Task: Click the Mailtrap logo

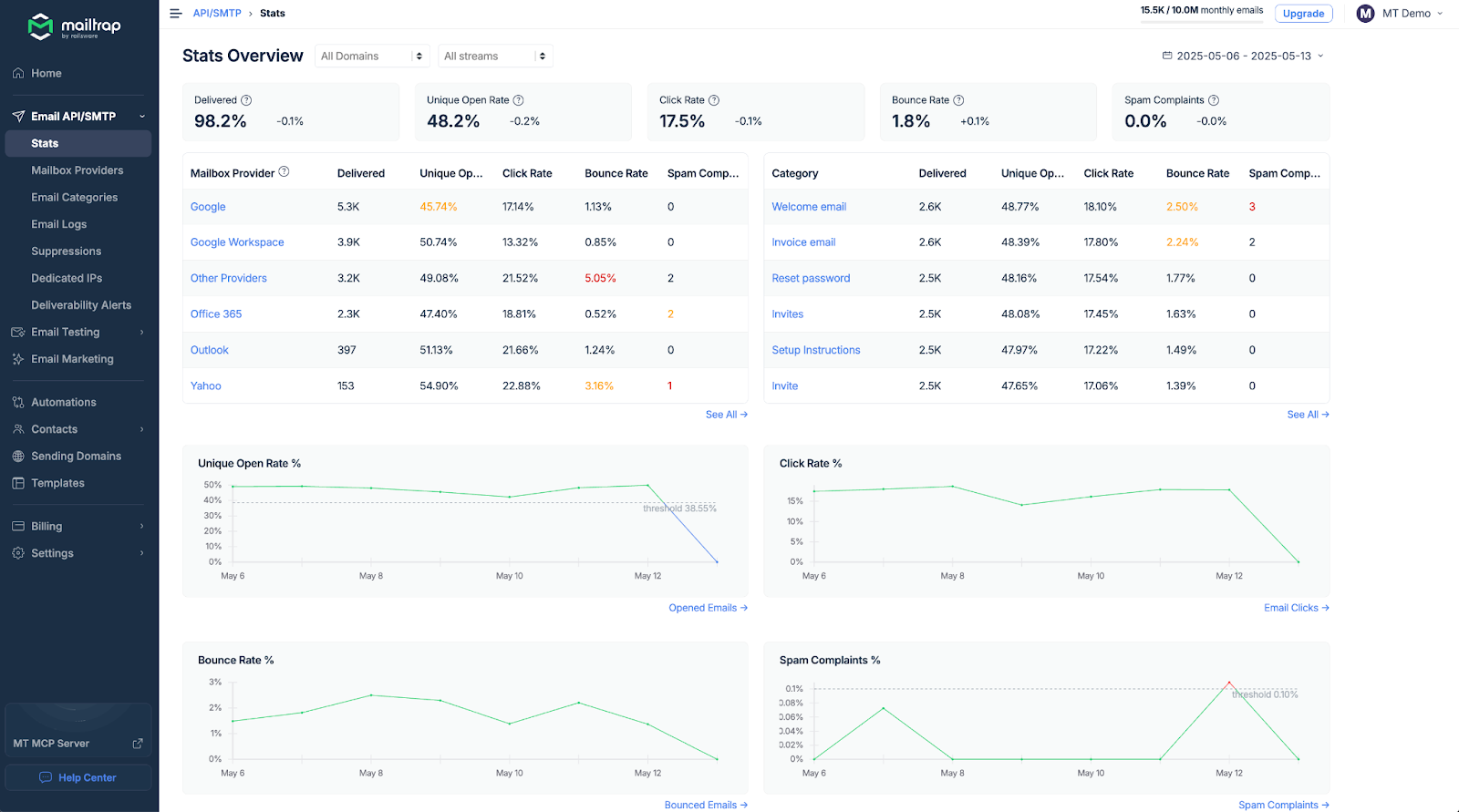Action: point(75,26)
